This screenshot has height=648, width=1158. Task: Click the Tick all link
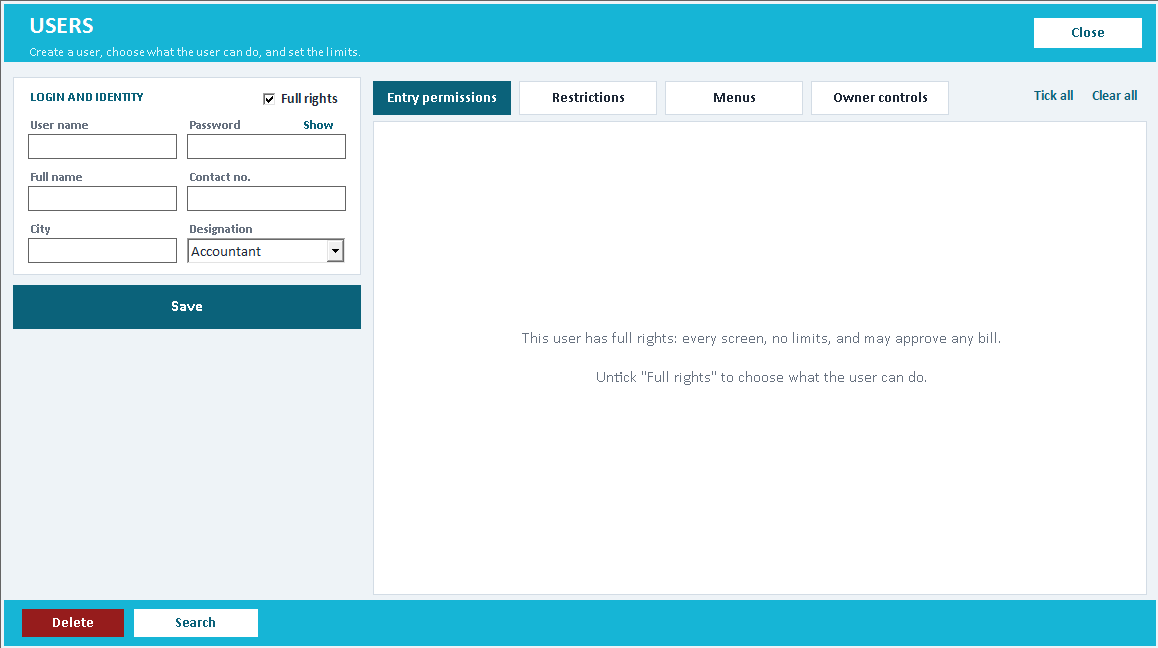[x=1053, y=95]
